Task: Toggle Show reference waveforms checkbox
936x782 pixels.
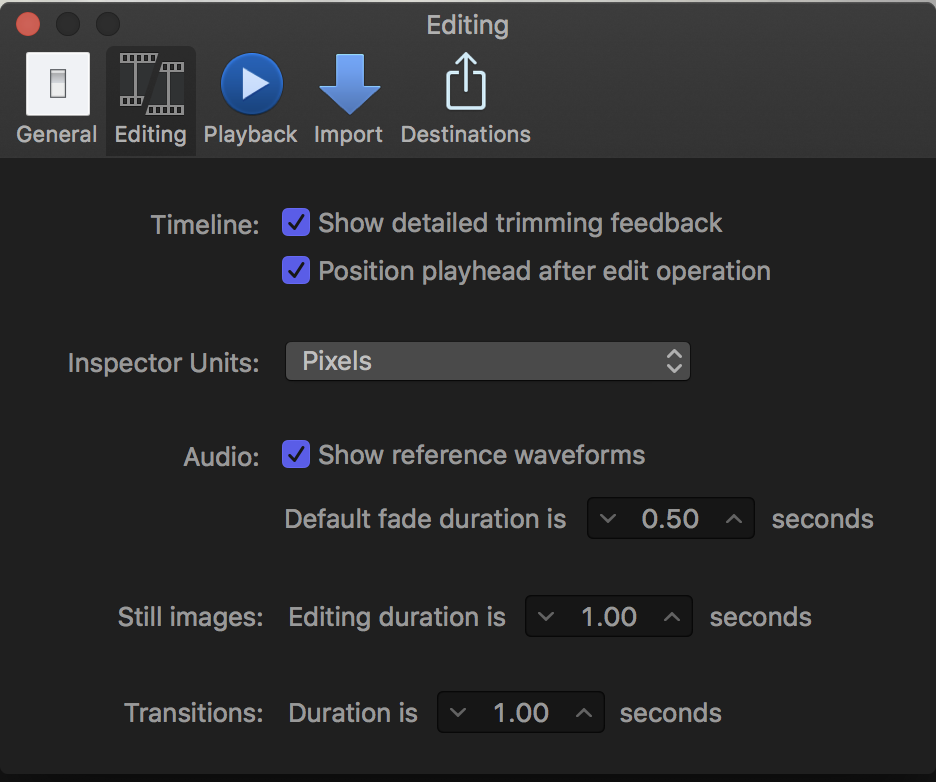Action: pos(296,454)
